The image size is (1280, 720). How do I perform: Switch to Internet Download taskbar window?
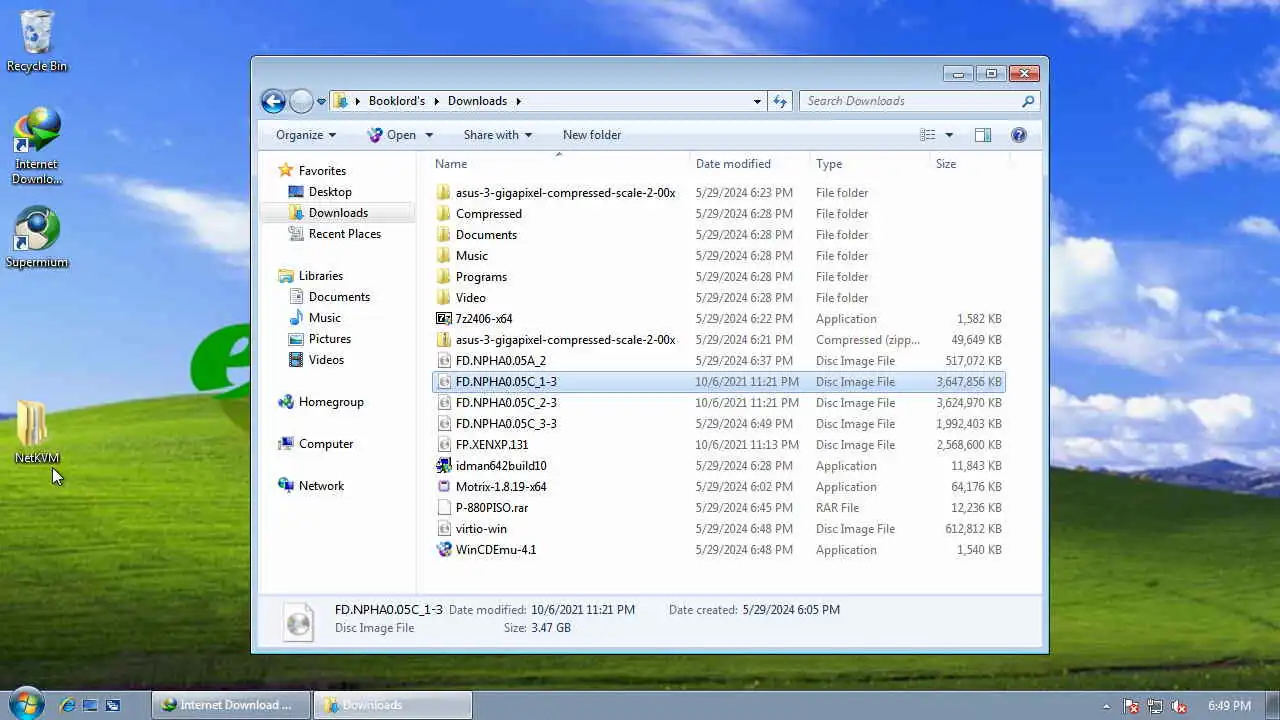[x=231, y=705]
